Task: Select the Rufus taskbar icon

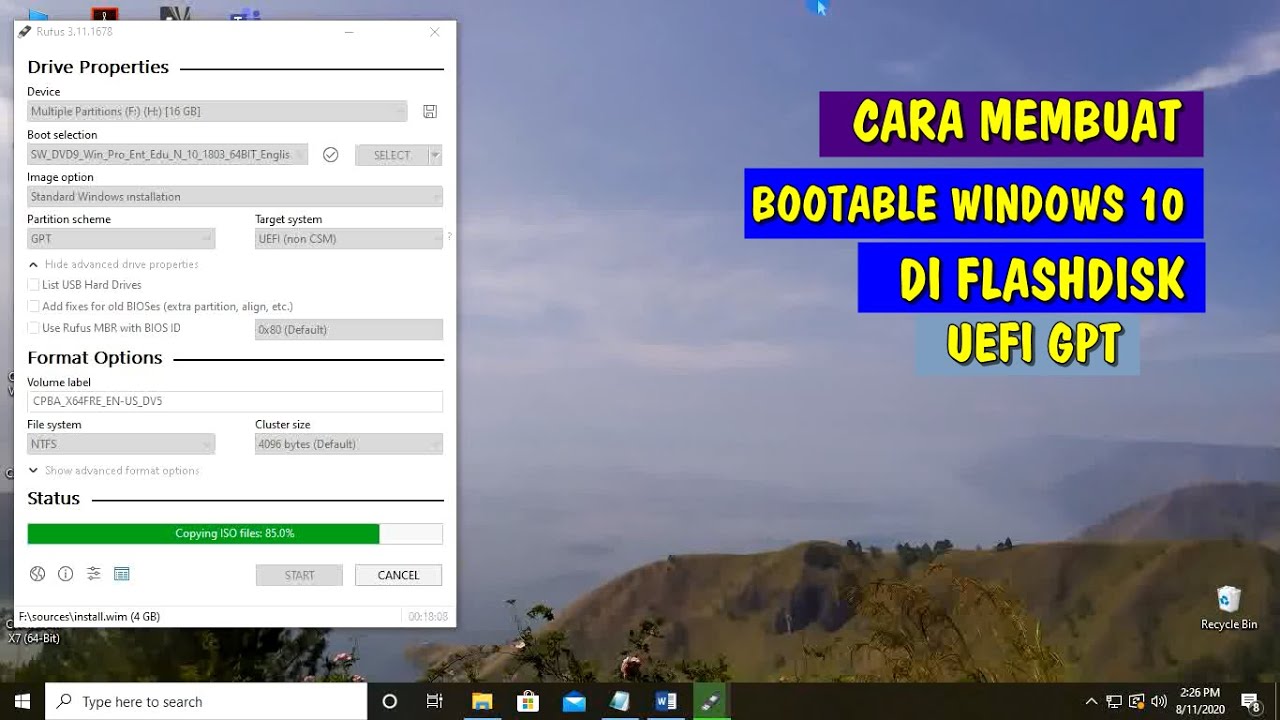Action: tap(712, 701)
